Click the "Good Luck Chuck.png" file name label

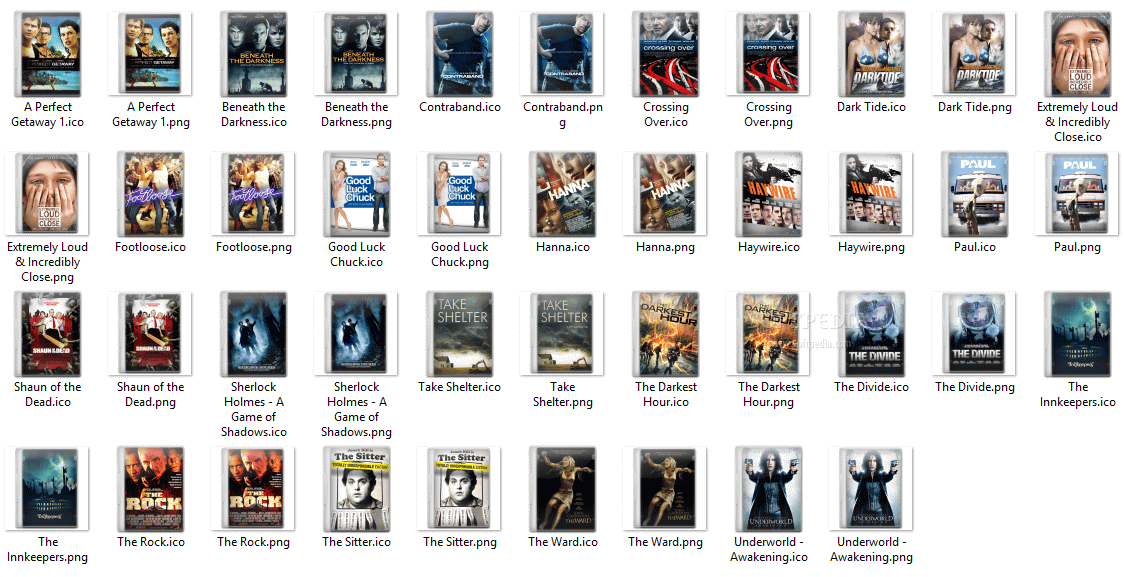point(459,254)
